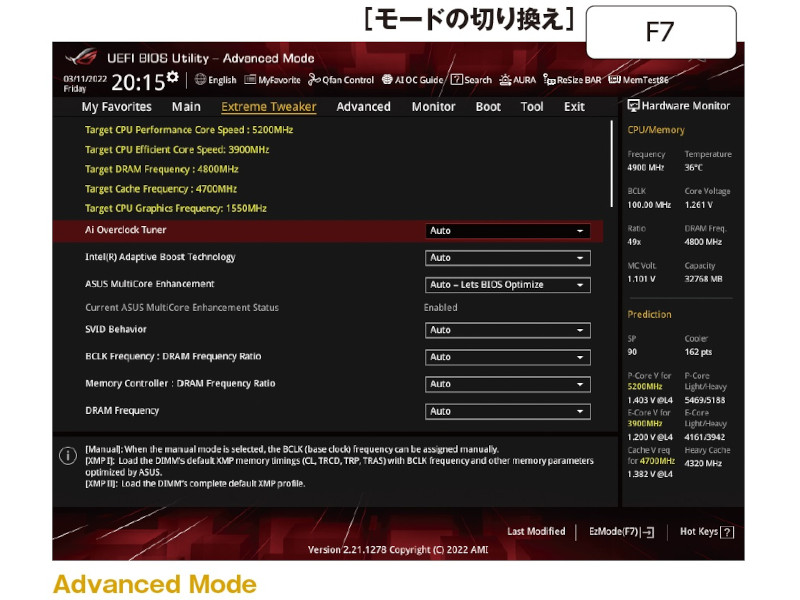Launch MemTest86 icon
The height and width of the screenshot is (600, 800).
615,80
